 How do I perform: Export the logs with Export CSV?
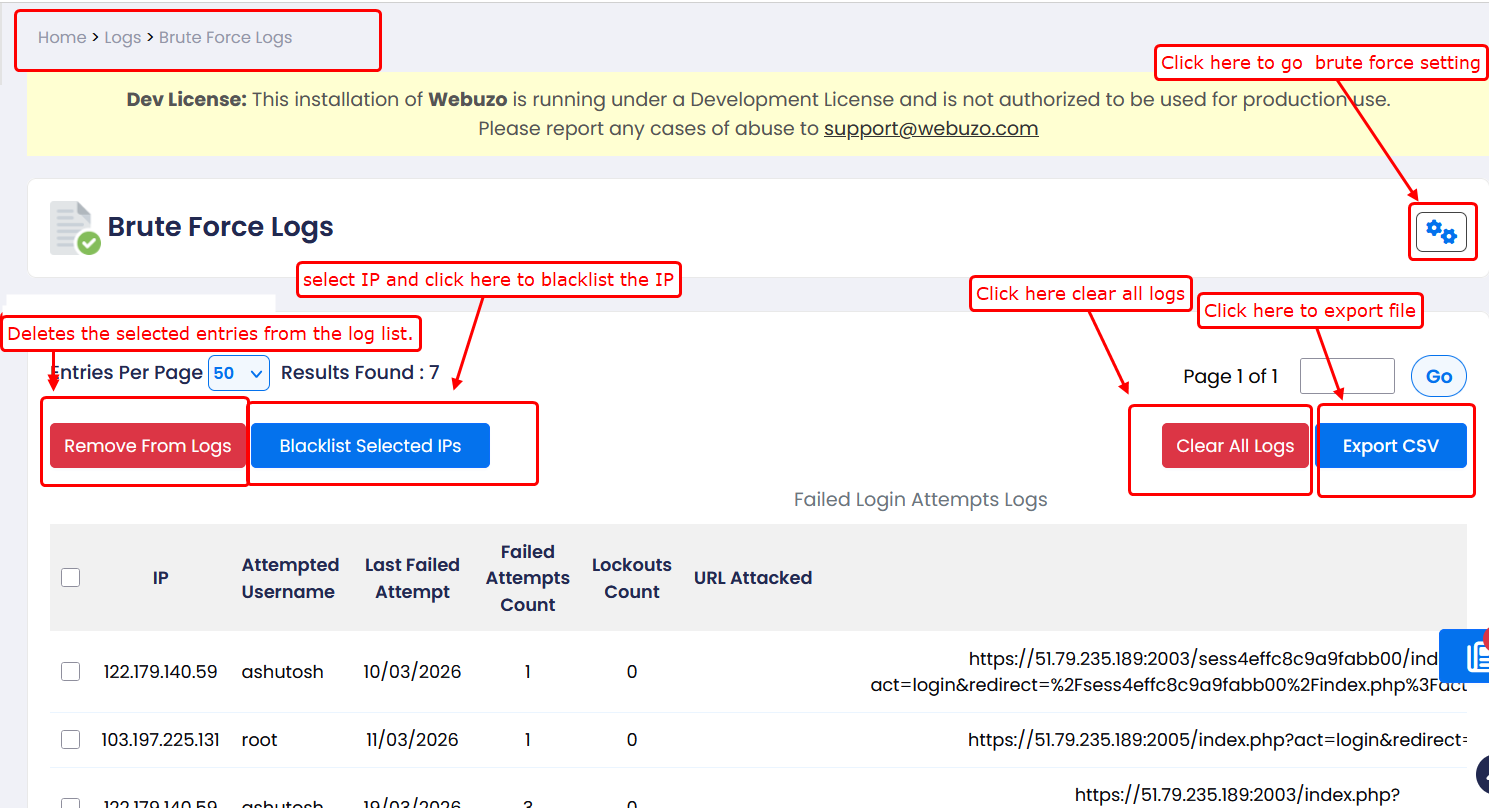point(1390,446)
